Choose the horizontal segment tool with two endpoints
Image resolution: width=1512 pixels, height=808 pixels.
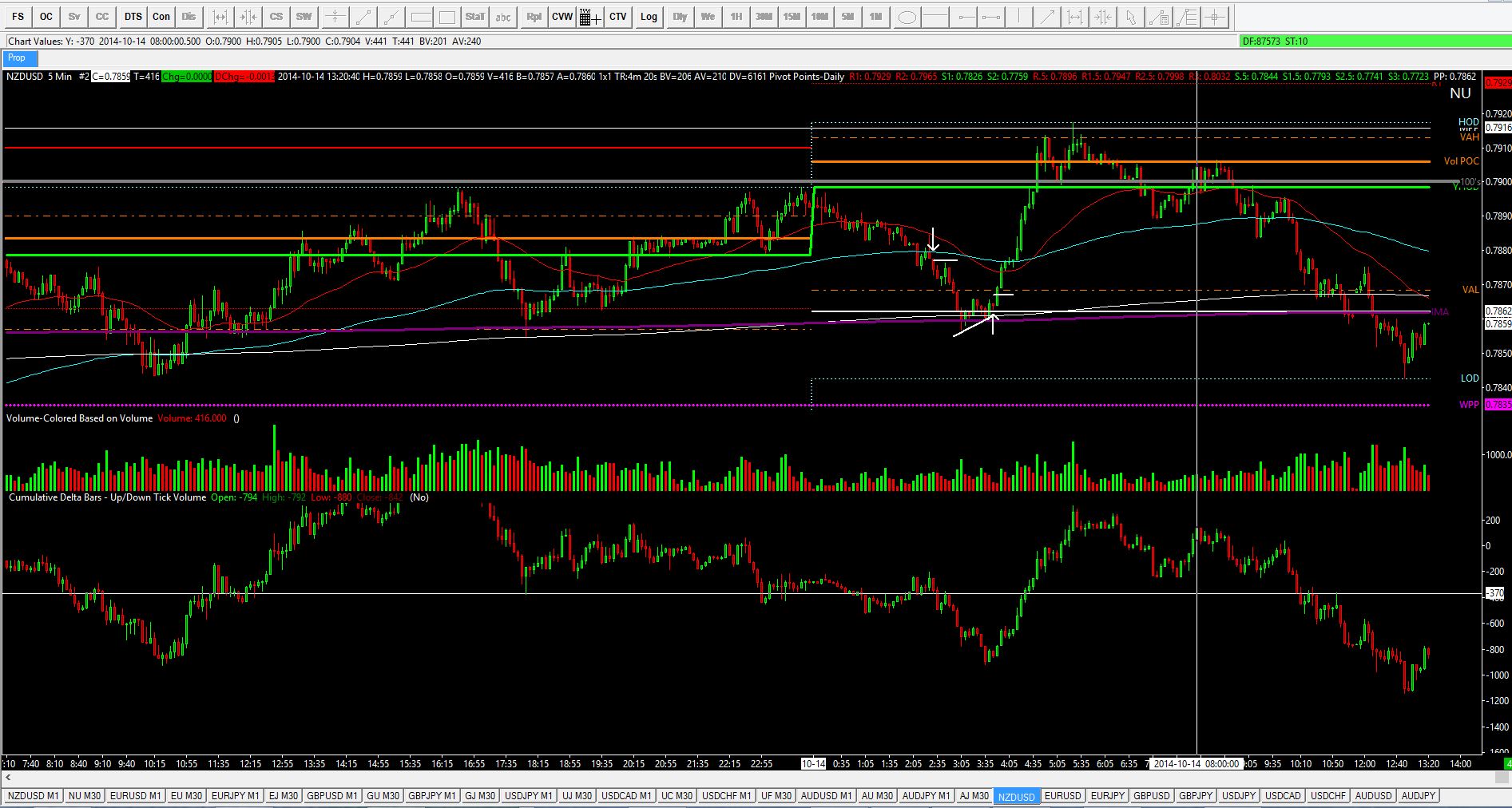coord(991,17)
